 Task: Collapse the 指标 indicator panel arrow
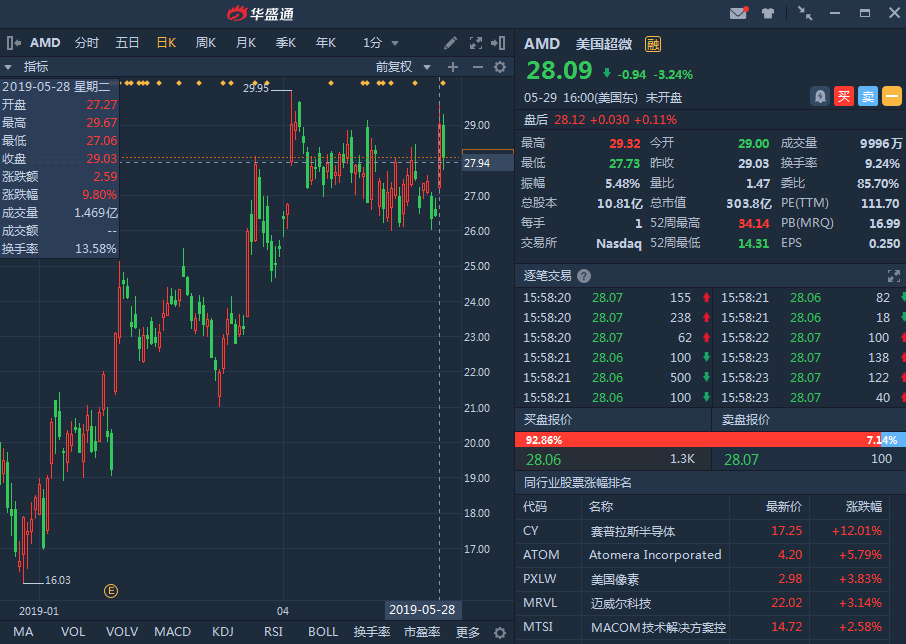(x=10, y=67)
